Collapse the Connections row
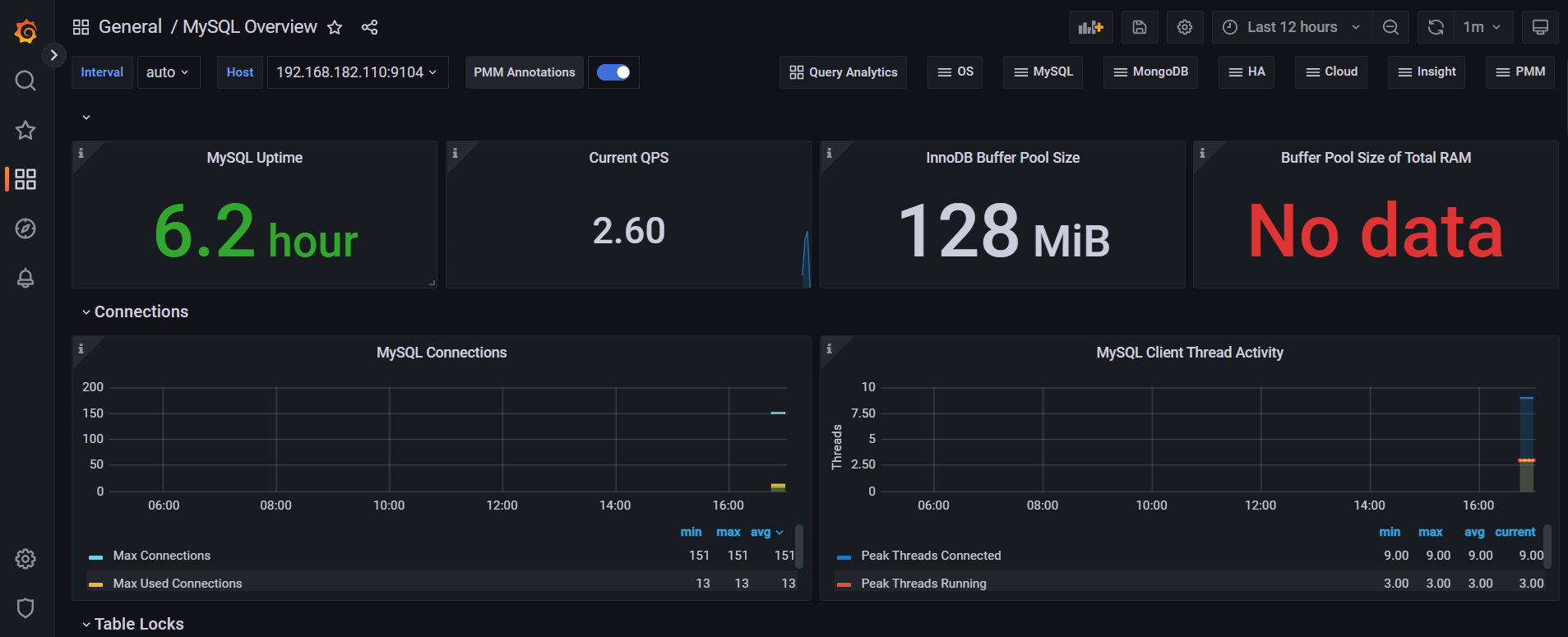The height and width of the screenshot is (637, 1568). [x=135, y=312]
